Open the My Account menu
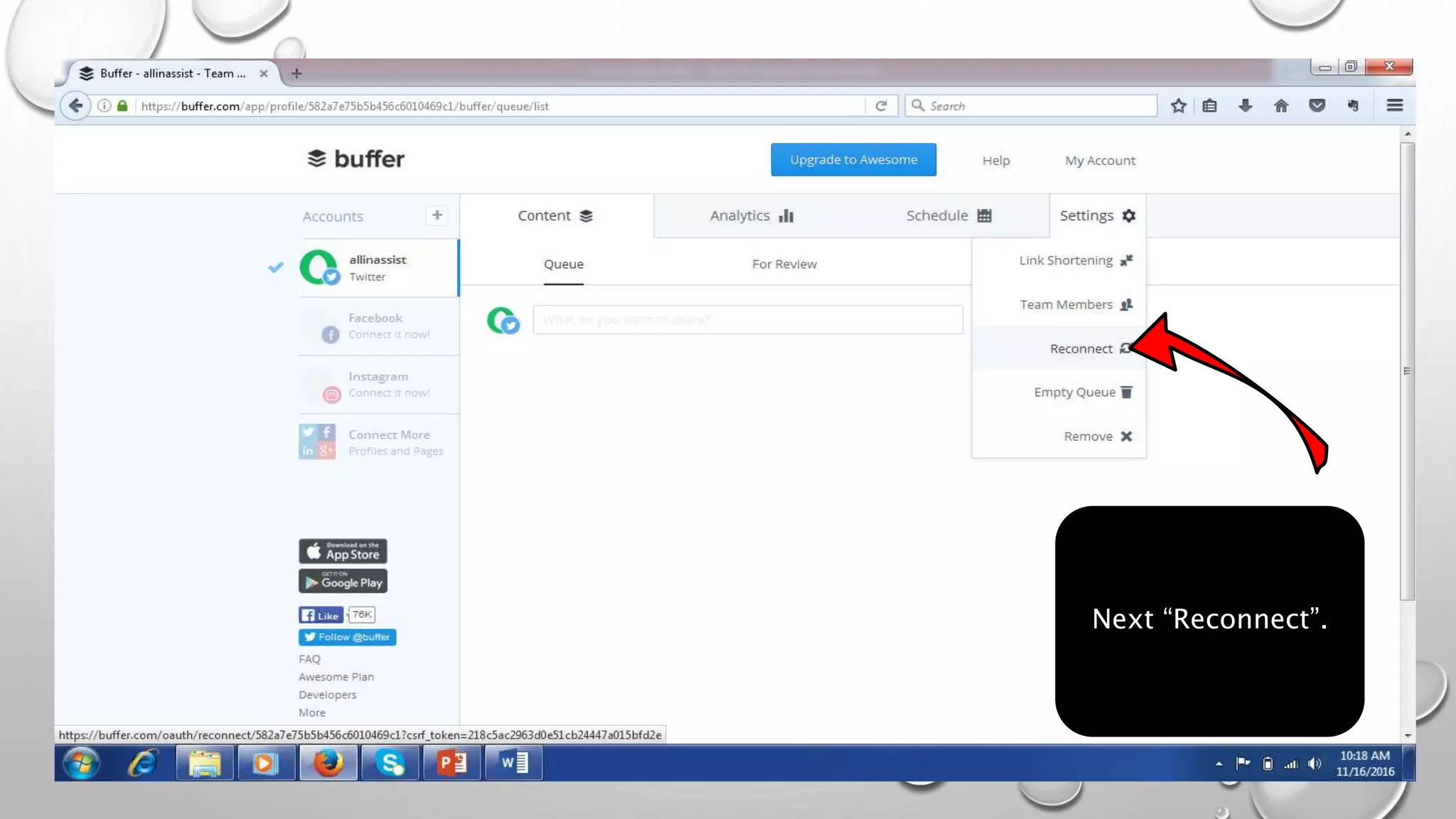 pos(1099,161)
